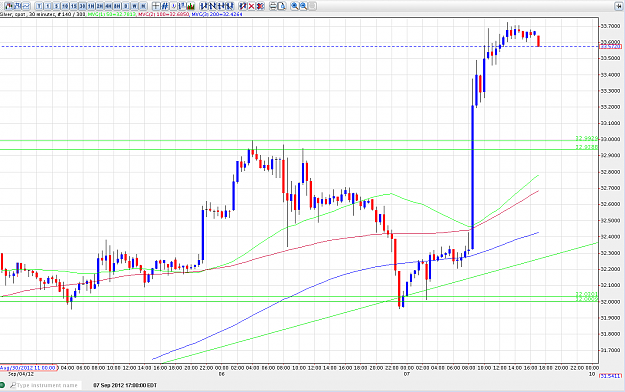Click the upper green resistance level label
Image resolution: width=625 pixels, height=392 pixels.
point(586,138)
